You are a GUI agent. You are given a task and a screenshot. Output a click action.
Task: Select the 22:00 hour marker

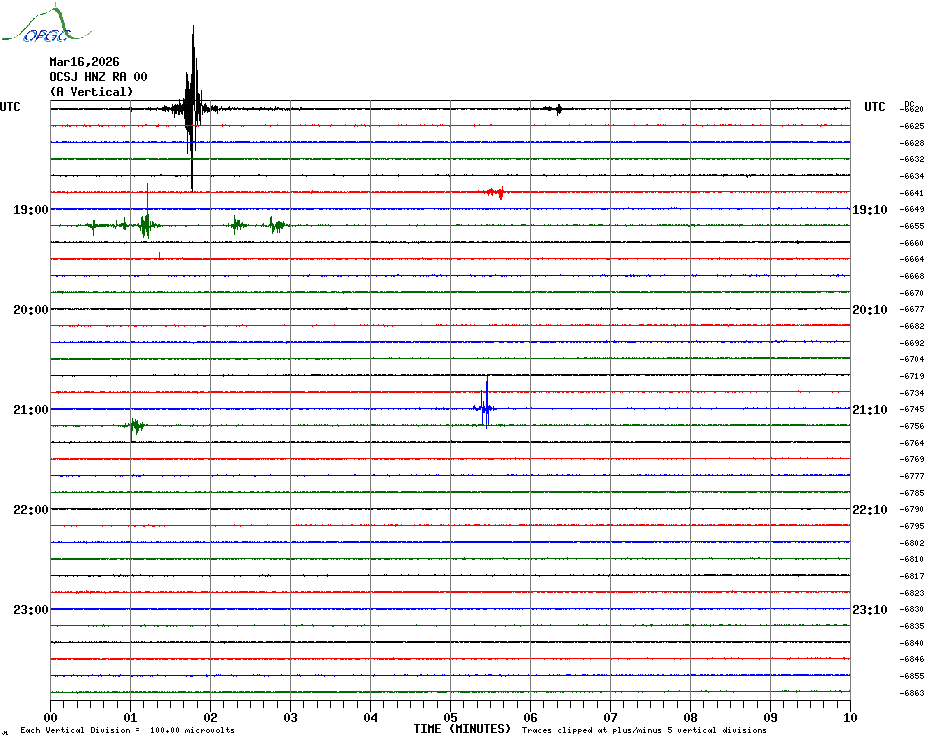(x=31, y=510)
